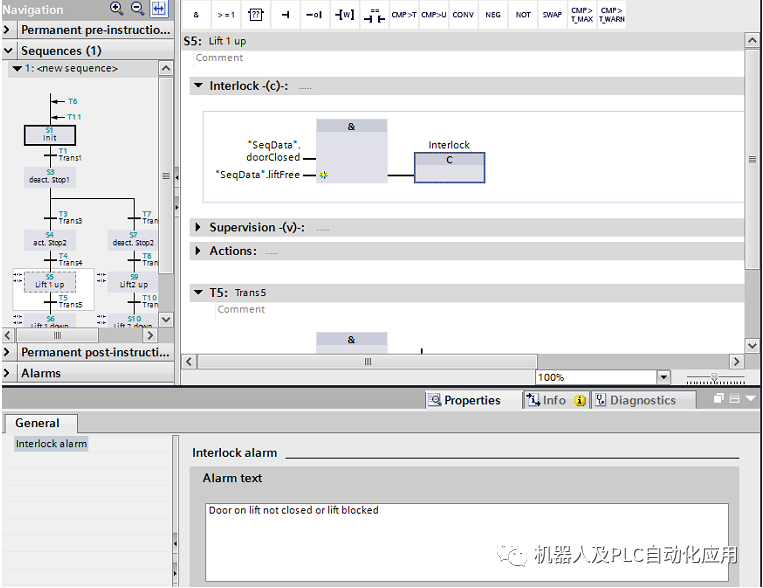This screenshot has width=763, height=588.
Task: Select step S5 Lift 1 up
Action: coord(50,281)
